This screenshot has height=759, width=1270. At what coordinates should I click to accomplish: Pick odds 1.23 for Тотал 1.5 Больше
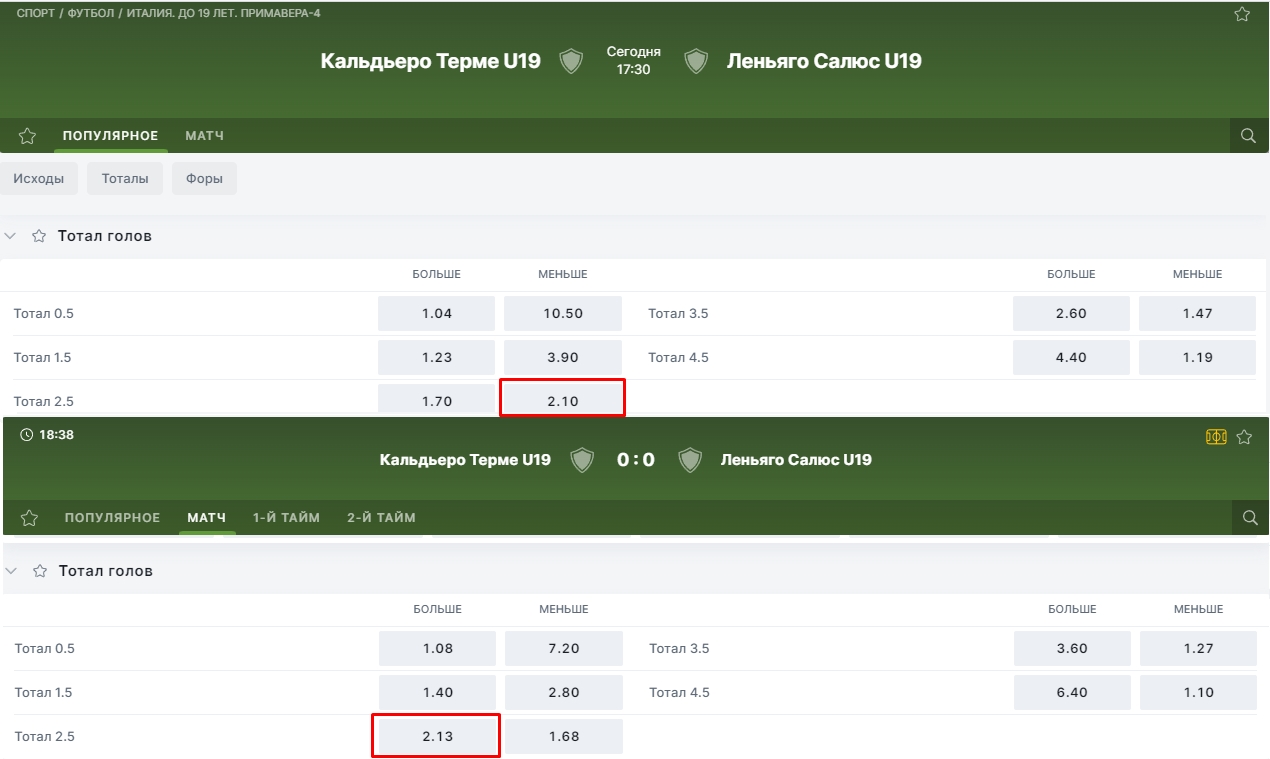pos(437,357)
